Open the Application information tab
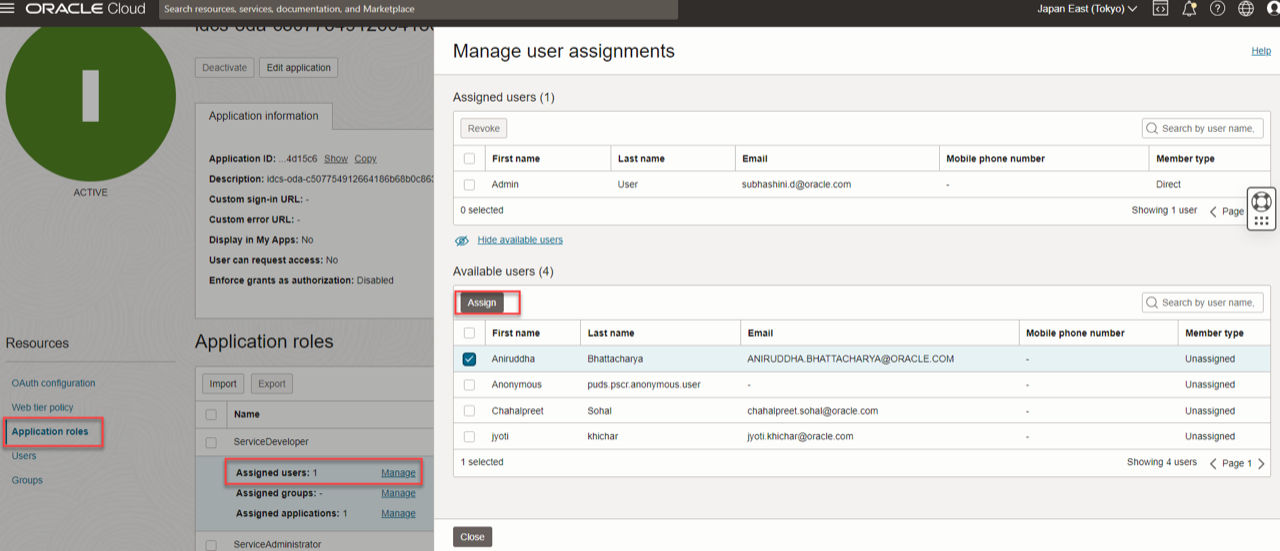Viewport: 1280px width, 551px height. point(263,116)
